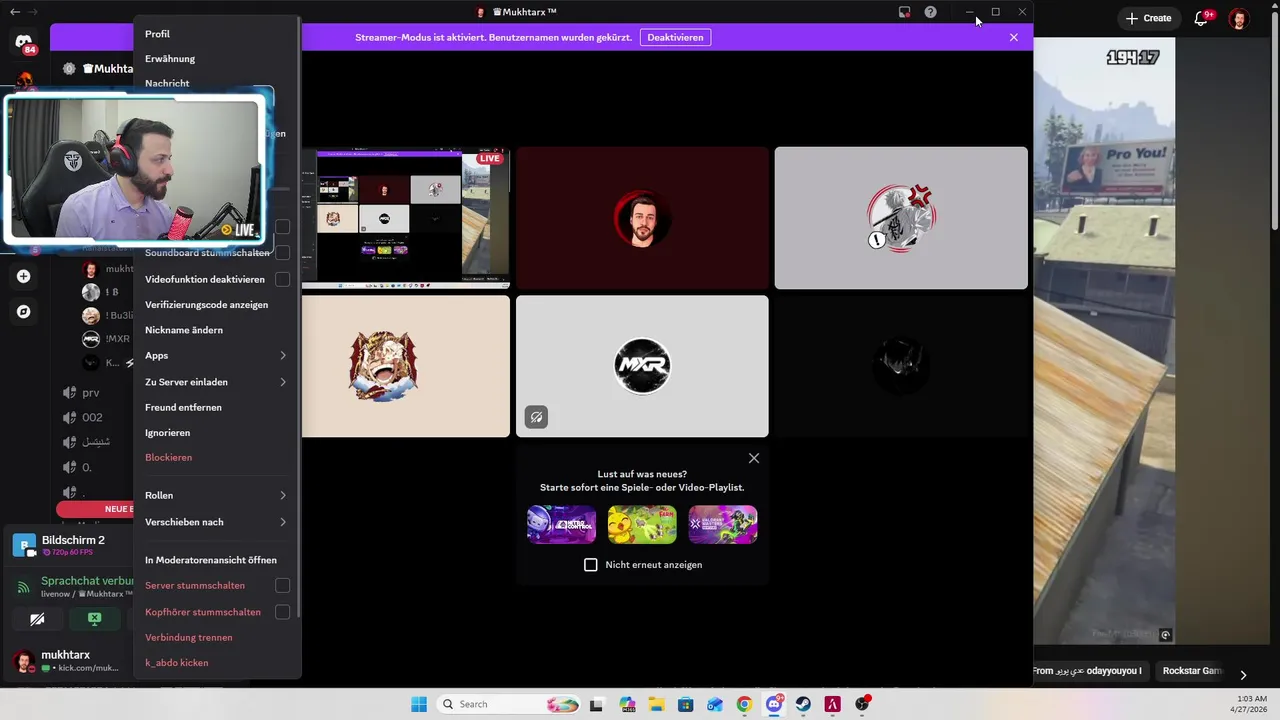Image resolution: width=1280 pixels, height=720 pixels.
Task: Open Microsoft Store from the taskbar
Action: click(685, 704)
